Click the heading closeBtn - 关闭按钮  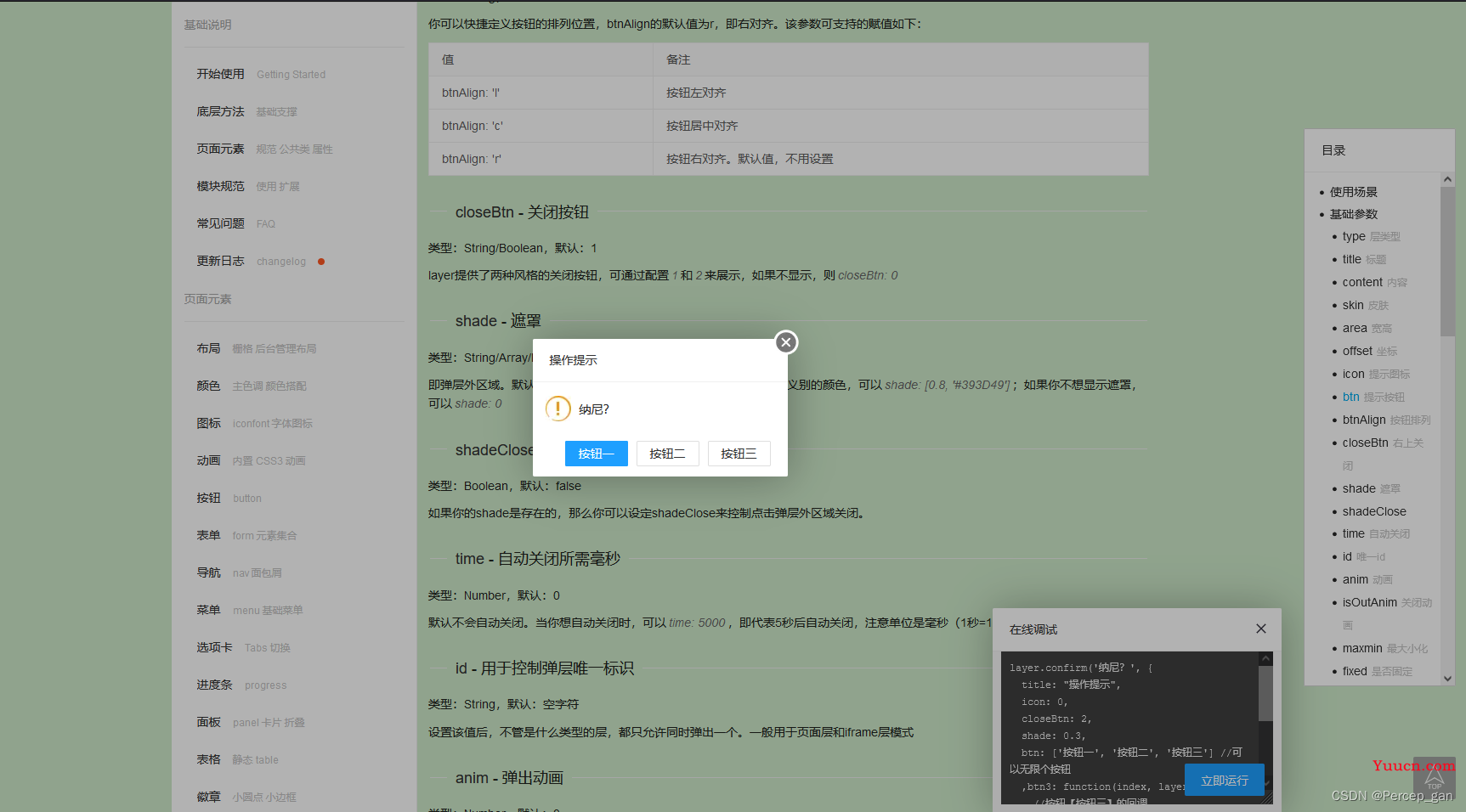[522, 212]
